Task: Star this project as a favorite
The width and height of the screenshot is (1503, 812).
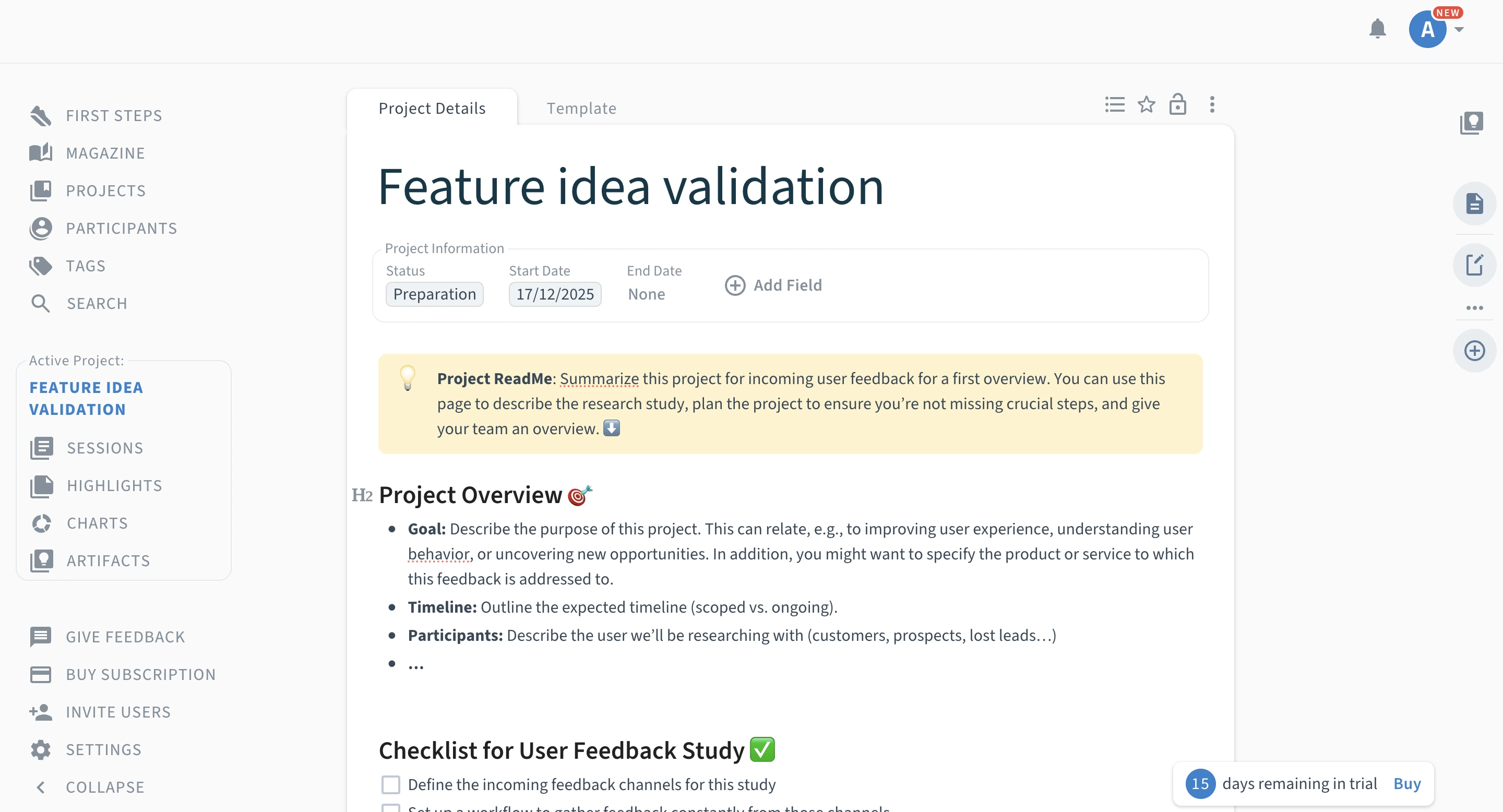Action: 1146,104
